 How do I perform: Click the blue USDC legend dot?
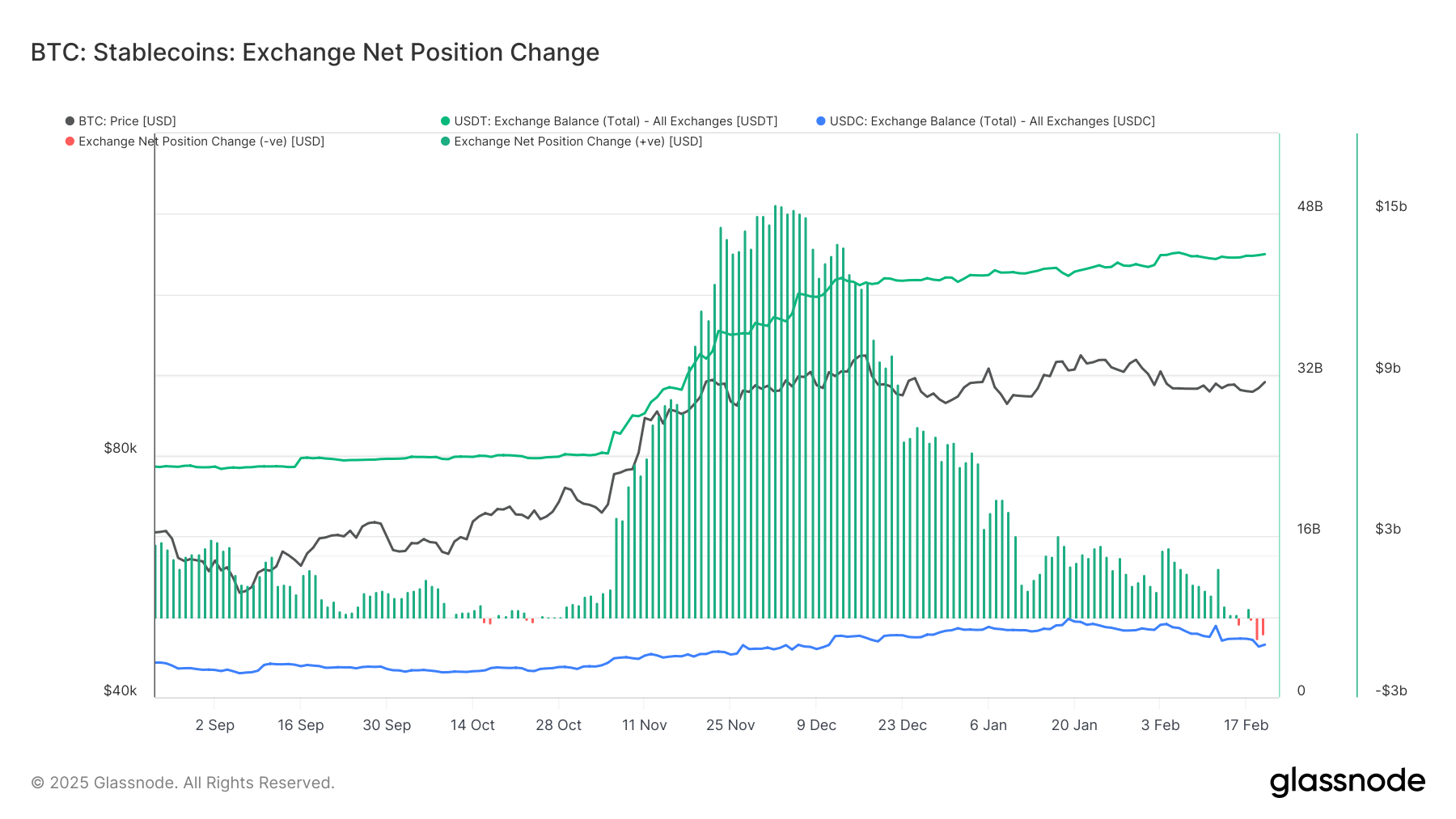click(821, 121)
